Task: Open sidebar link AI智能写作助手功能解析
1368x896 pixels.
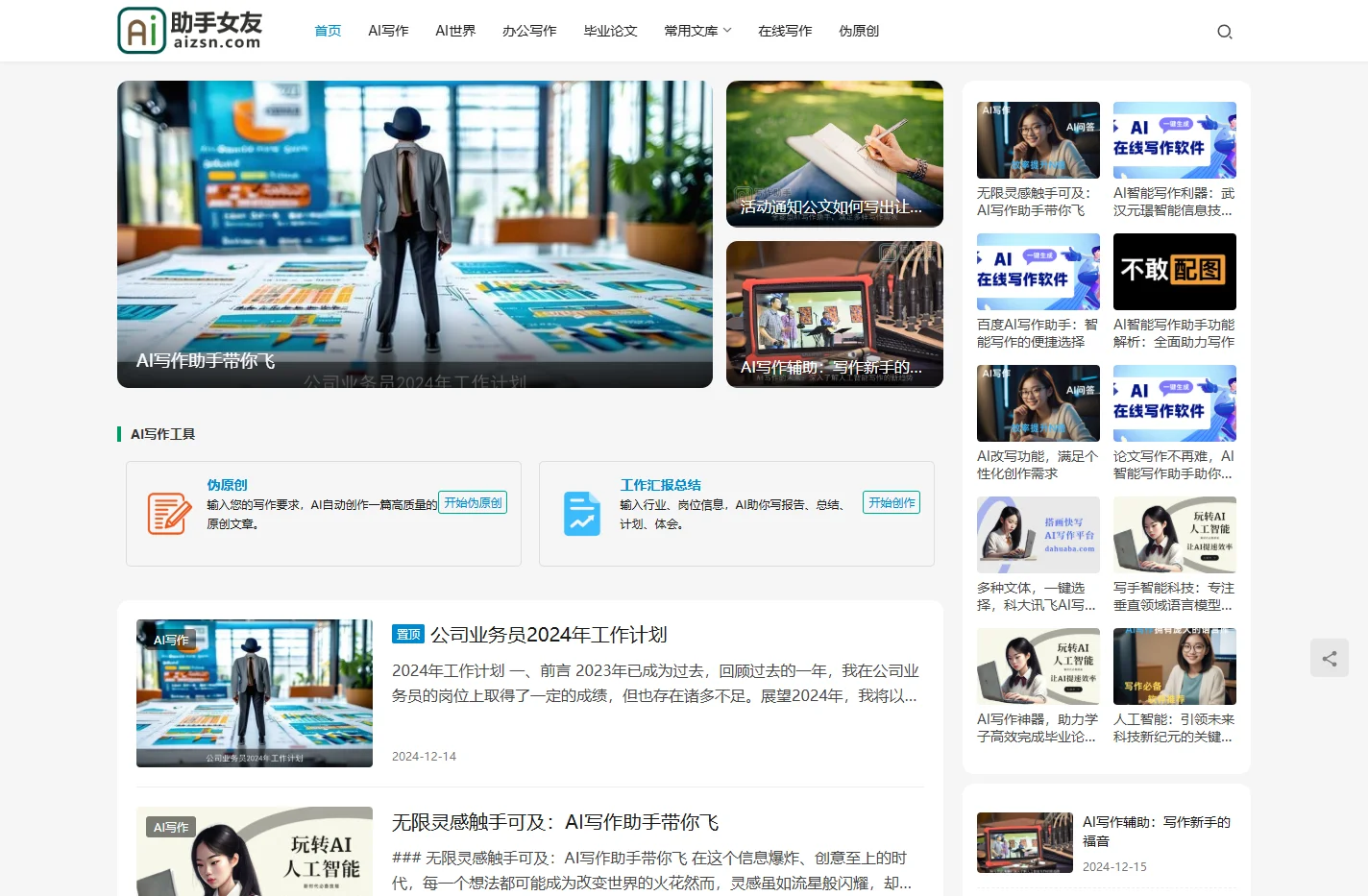Action: click(1174, 333)
